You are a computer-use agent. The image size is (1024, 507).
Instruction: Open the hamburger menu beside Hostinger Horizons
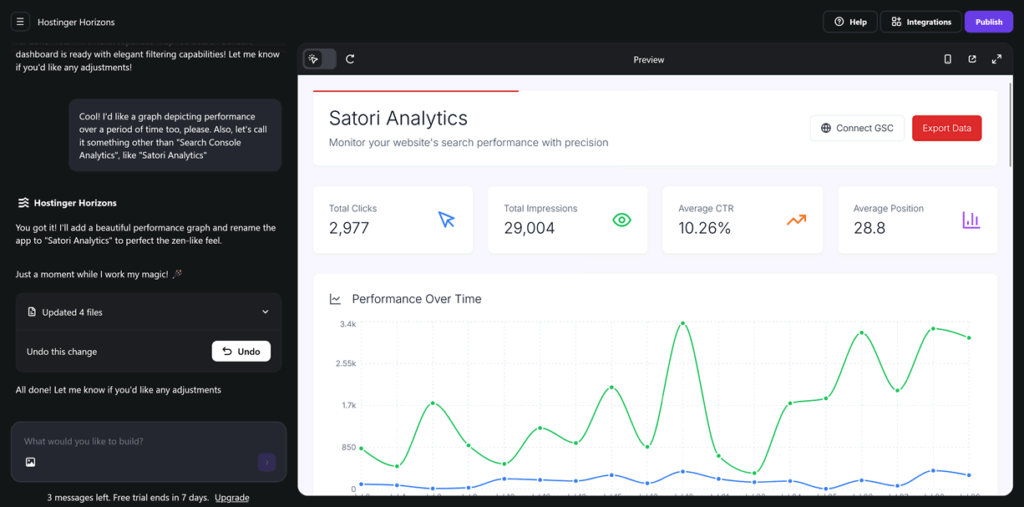pyautogui.click(x=20, y=22)
